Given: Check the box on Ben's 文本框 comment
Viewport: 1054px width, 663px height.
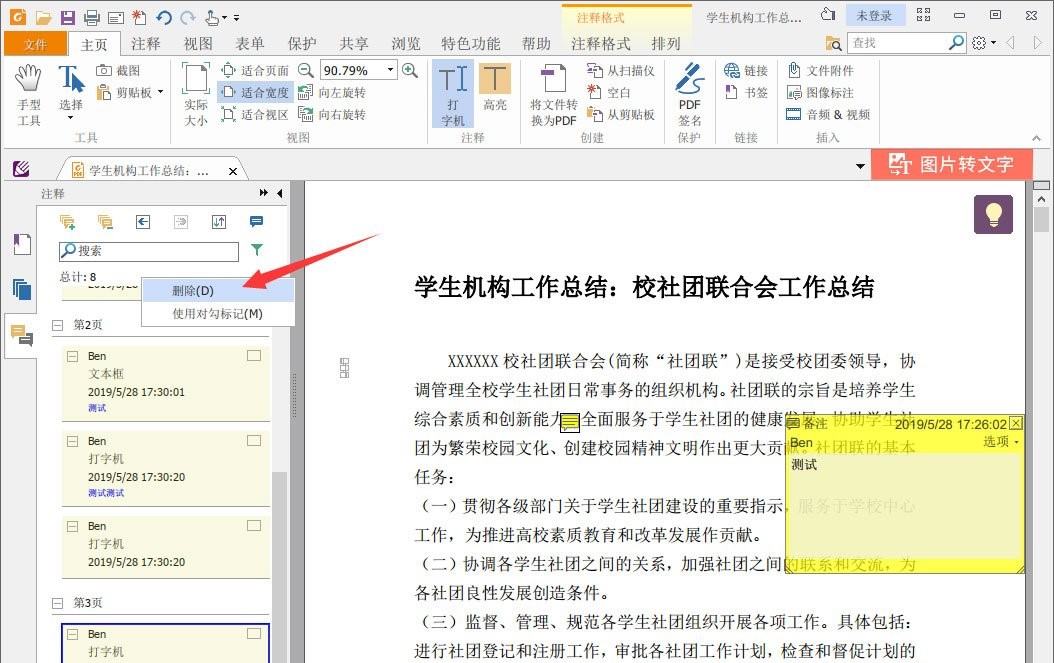Looking at the screenshot, I should pyautogui.click(x=254, y=355).
